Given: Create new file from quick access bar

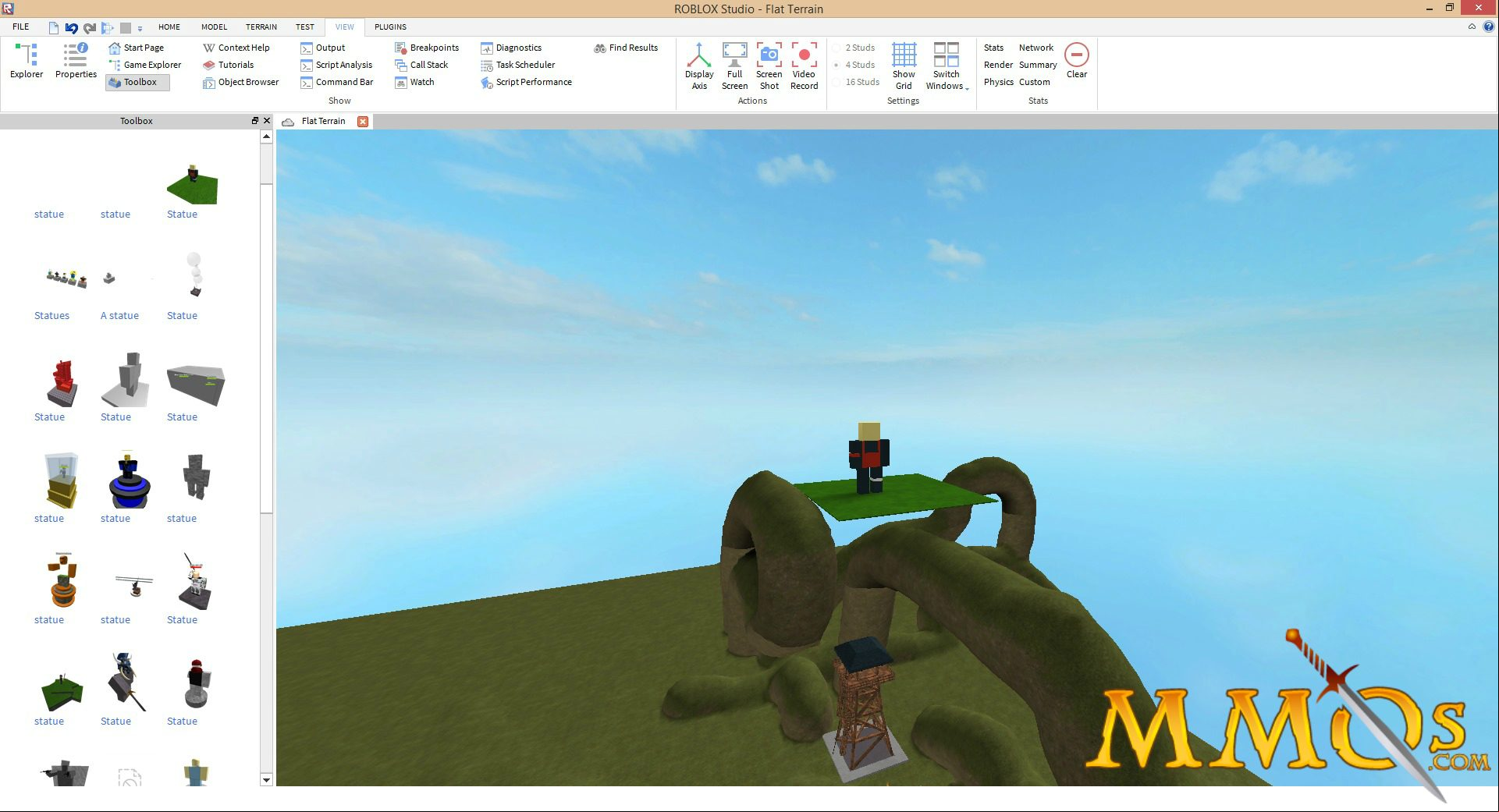Looking at the screenshot, I should [53, 27].
